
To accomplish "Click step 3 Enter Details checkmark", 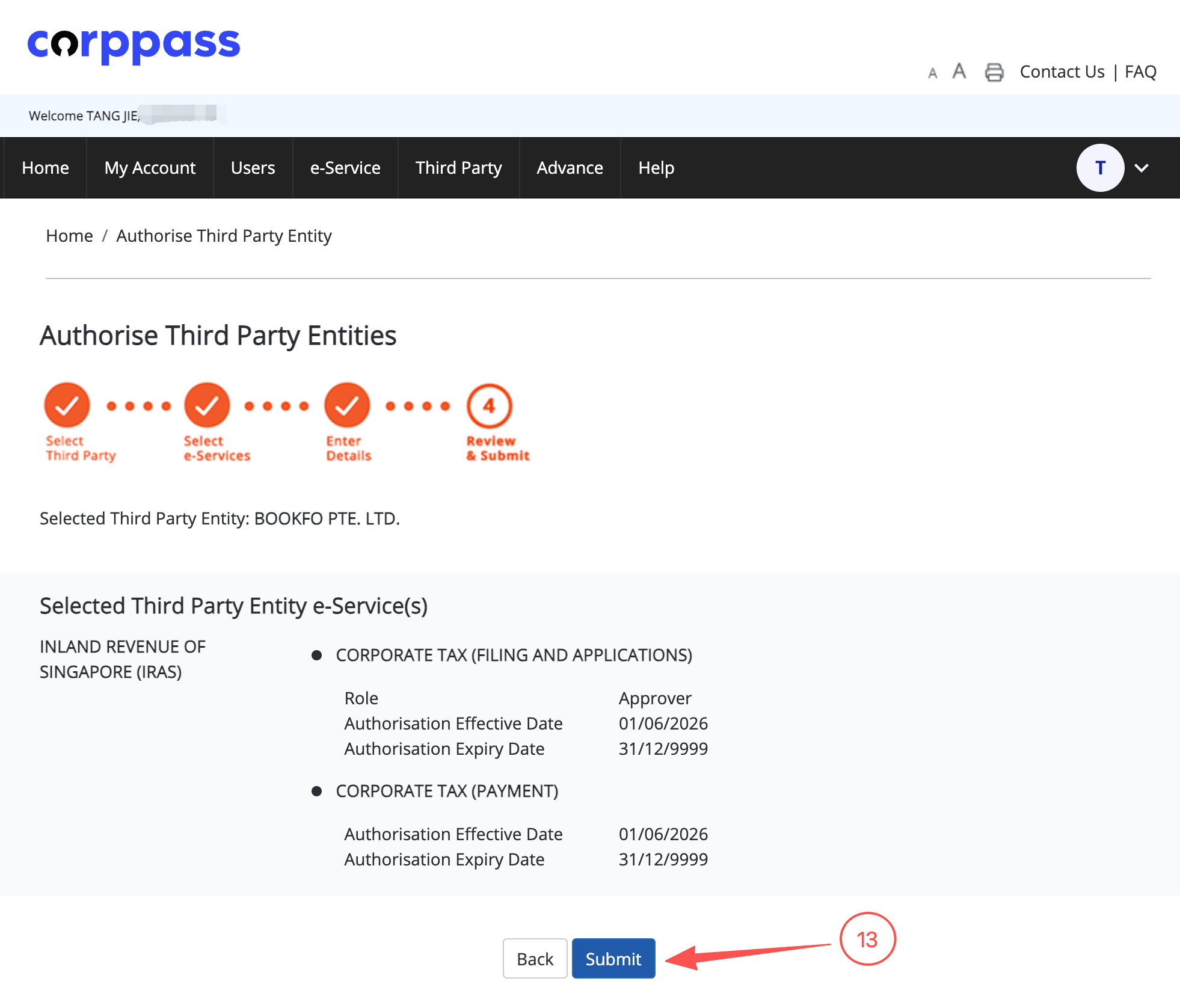I will 347,405.
